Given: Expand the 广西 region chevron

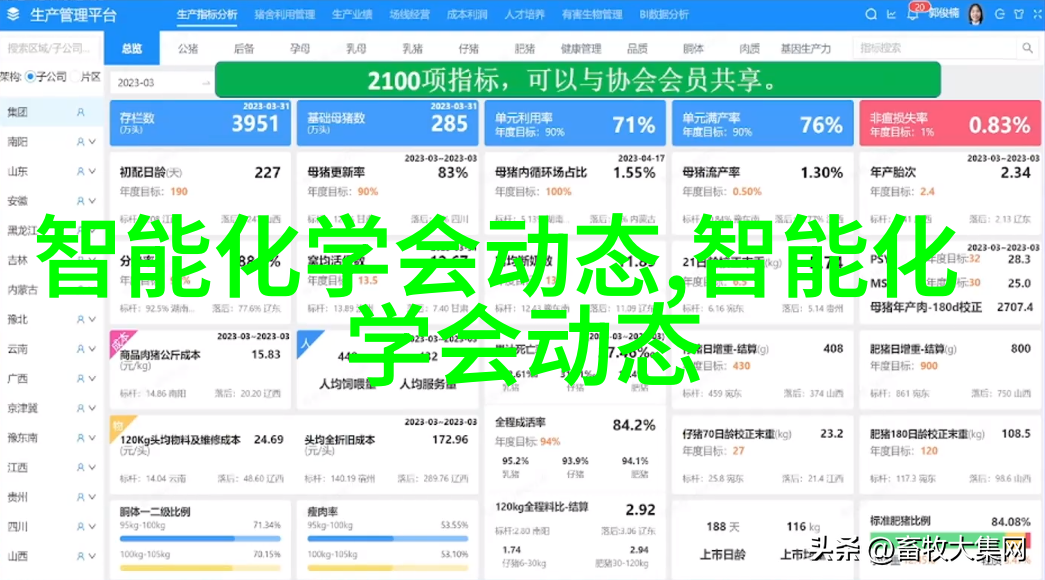Looking at the screenshot, I should (92, 379).
